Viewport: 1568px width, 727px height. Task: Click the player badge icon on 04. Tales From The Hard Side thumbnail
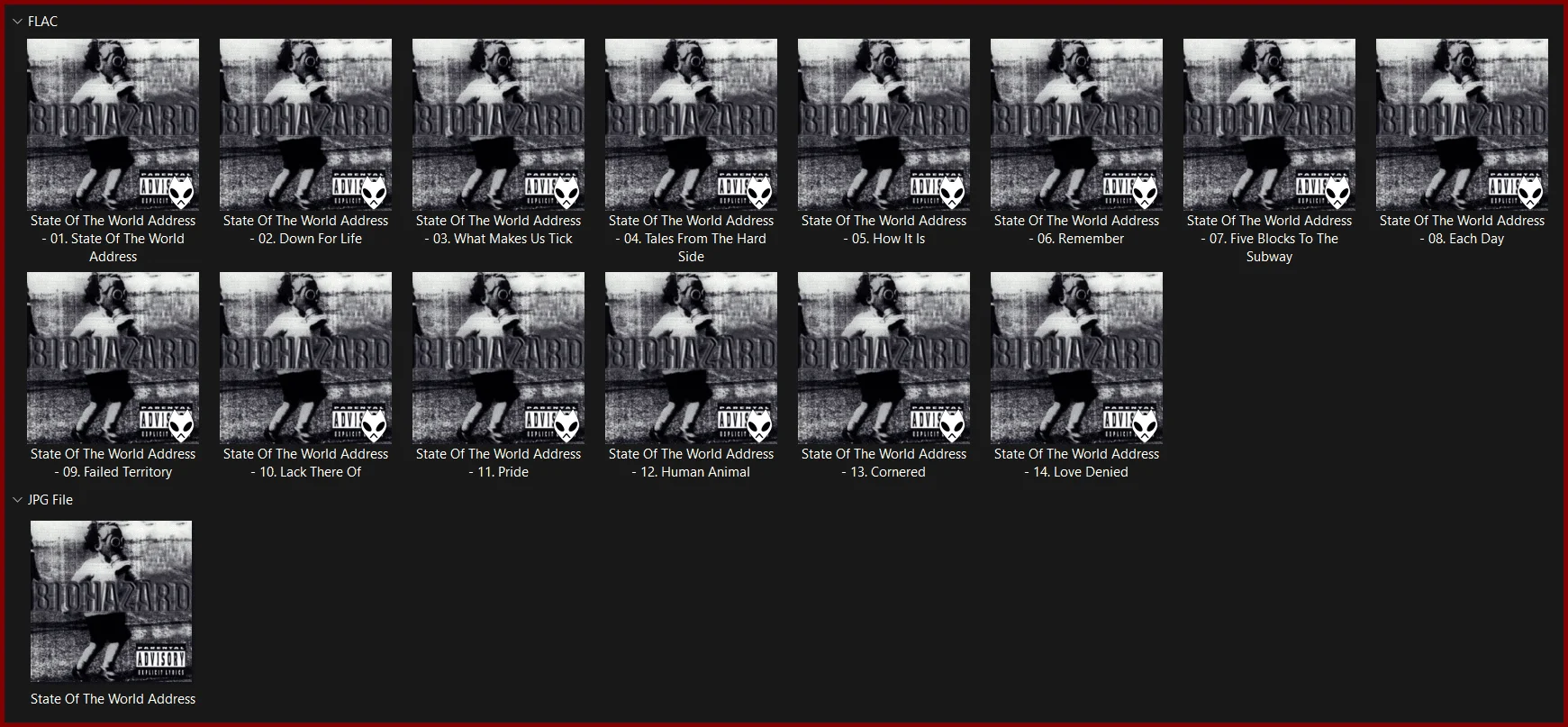click(760, 192)
